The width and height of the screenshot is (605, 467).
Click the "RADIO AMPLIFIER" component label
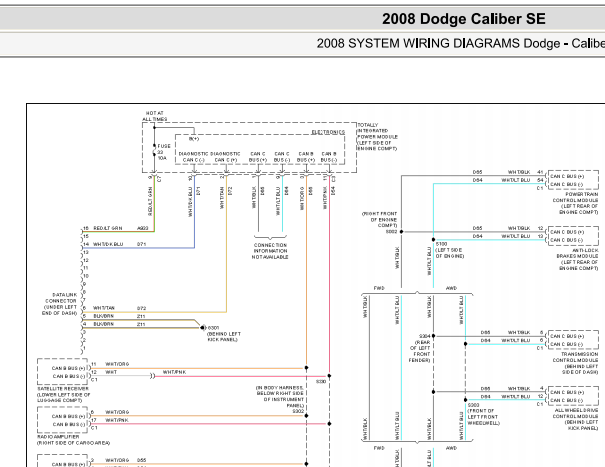pos(73,440)
